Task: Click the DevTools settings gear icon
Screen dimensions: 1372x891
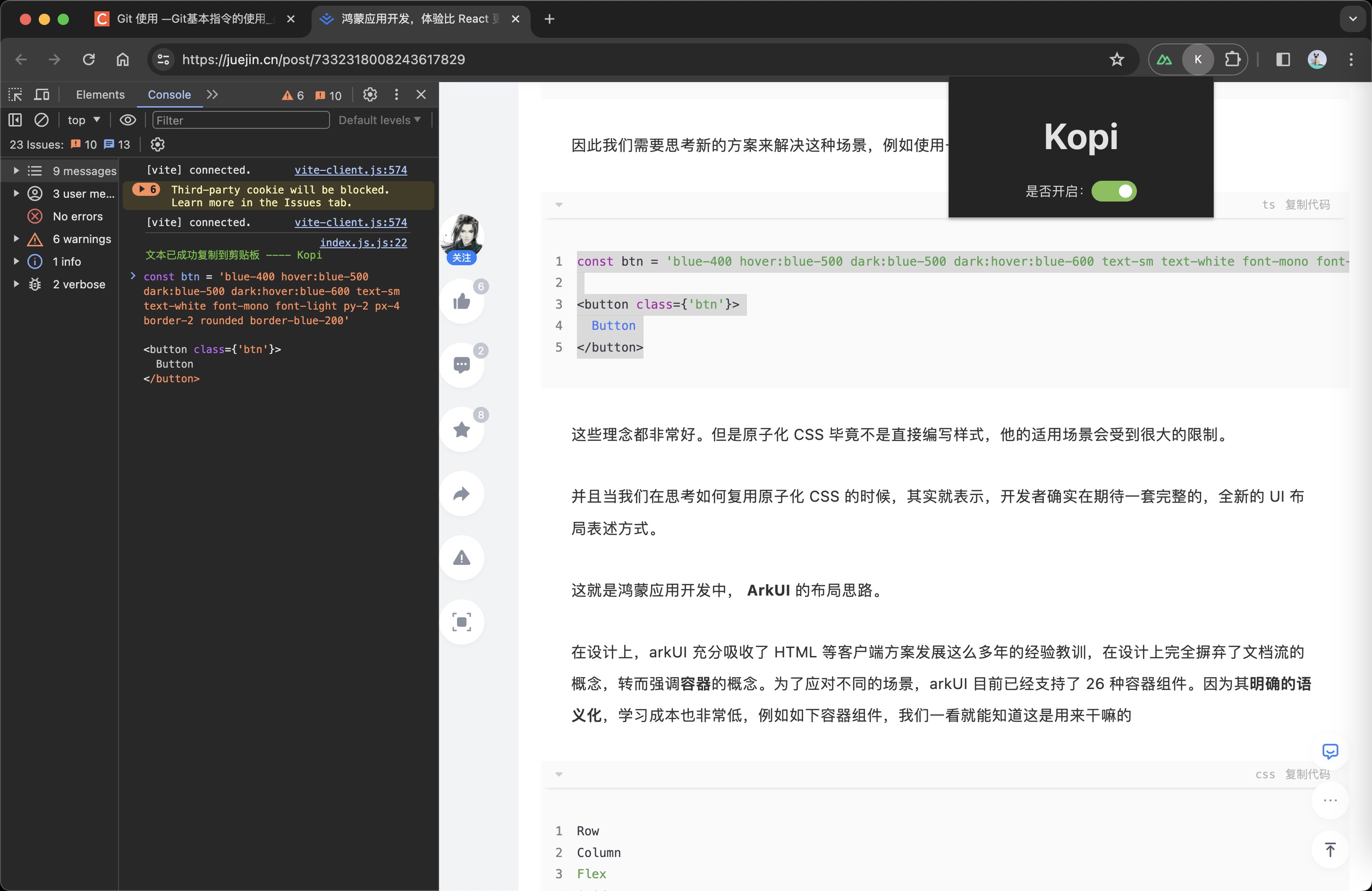Action: [x=369, y=94]
